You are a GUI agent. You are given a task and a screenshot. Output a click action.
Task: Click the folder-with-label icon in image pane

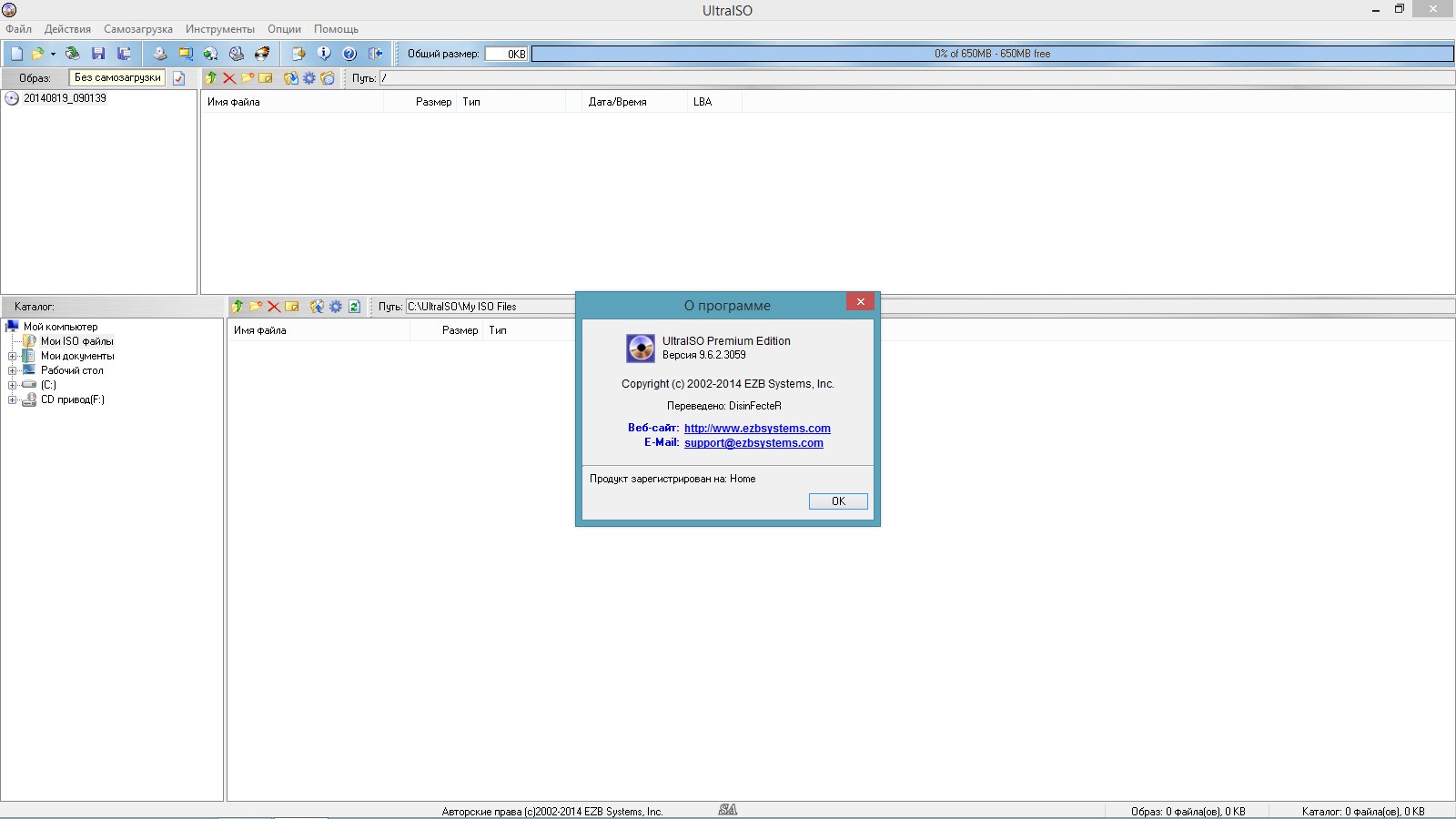(x=328, y=78)
